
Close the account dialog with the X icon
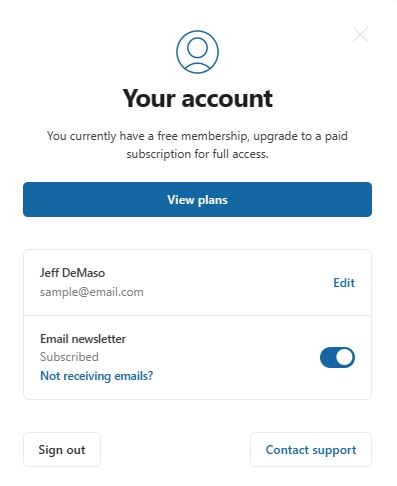tap(360, 35)
